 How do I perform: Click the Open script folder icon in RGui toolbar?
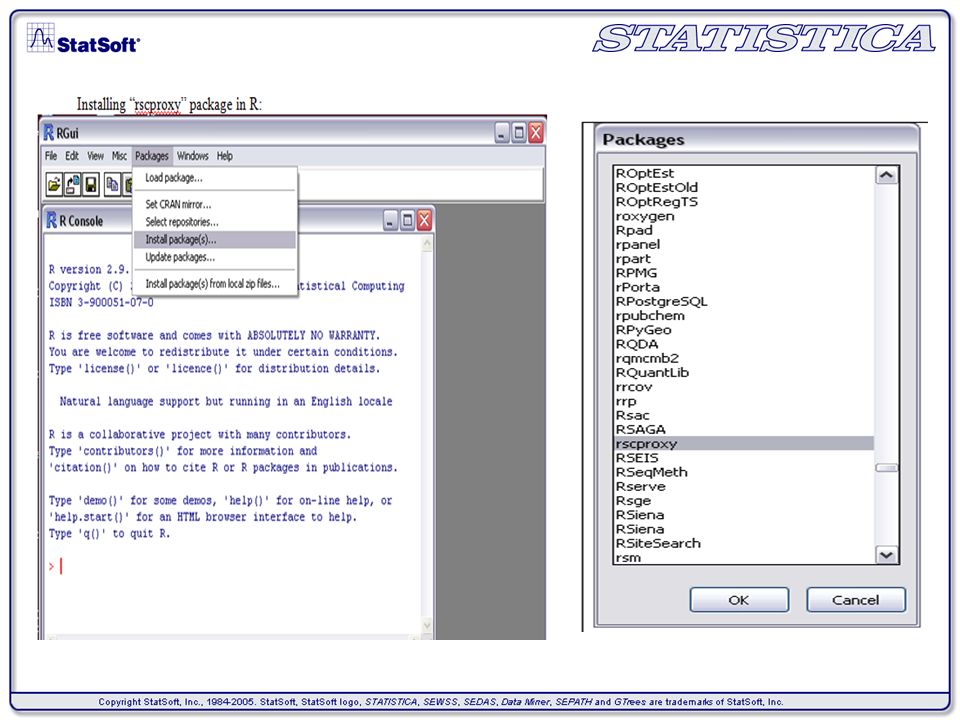[x=54, y=184]
